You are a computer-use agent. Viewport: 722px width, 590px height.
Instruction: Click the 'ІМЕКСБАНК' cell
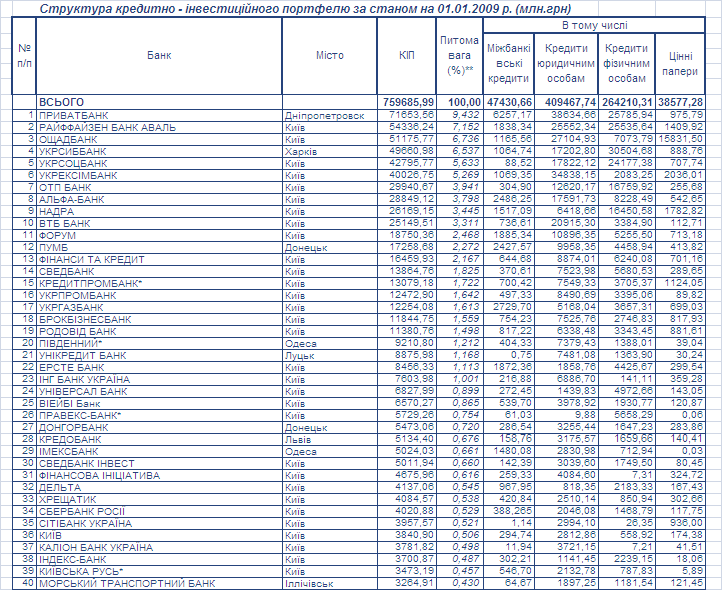pyautogui.click(x=159, y=451)
